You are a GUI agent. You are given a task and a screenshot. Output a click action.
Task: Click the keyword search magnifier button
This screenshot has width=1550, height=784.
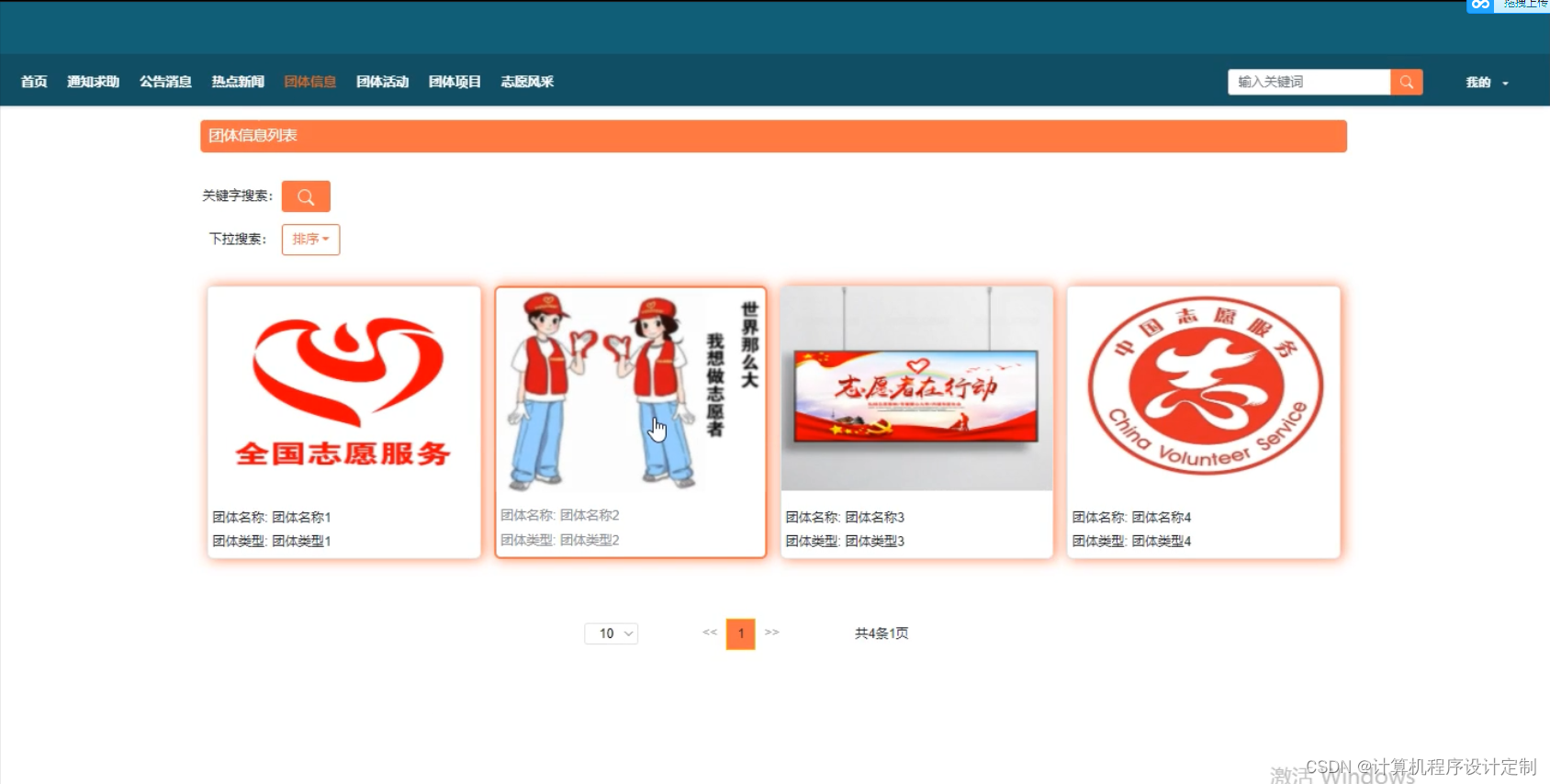[306, 196]
